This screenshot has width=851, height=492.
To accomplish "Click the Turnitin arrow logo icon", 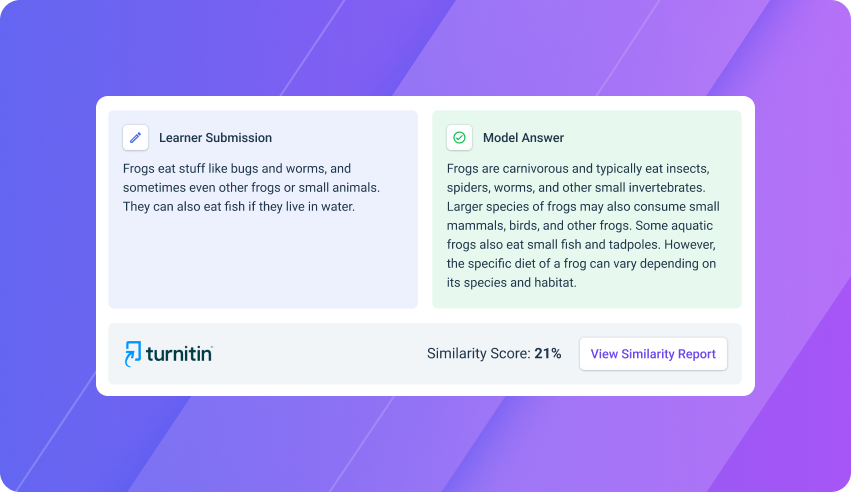I will pyautogui.click(x=133, y=354).
